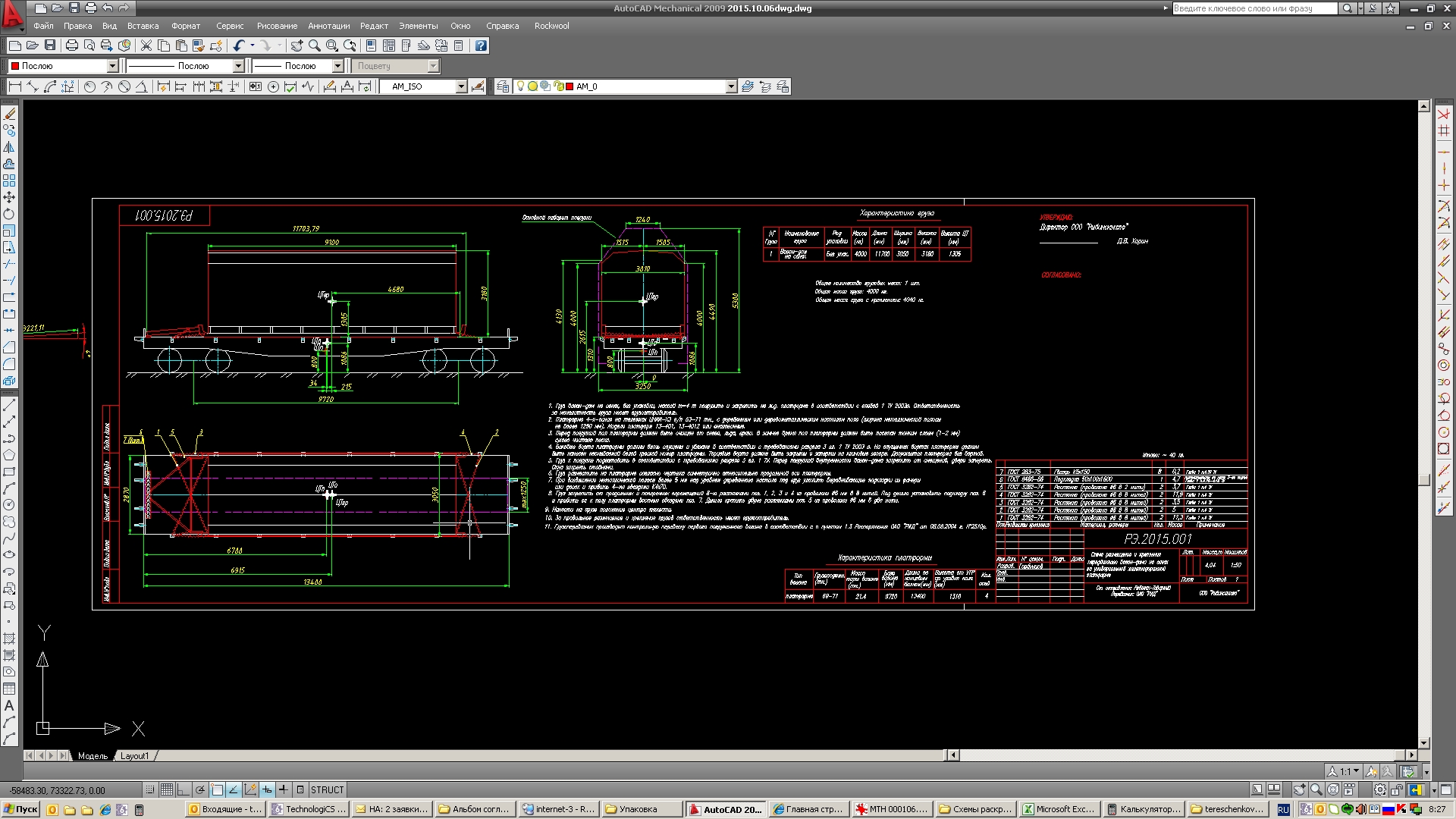Select the Zoom Realtime magnifier
Screen dimensions: 1456x819
[x=314, y=45]
